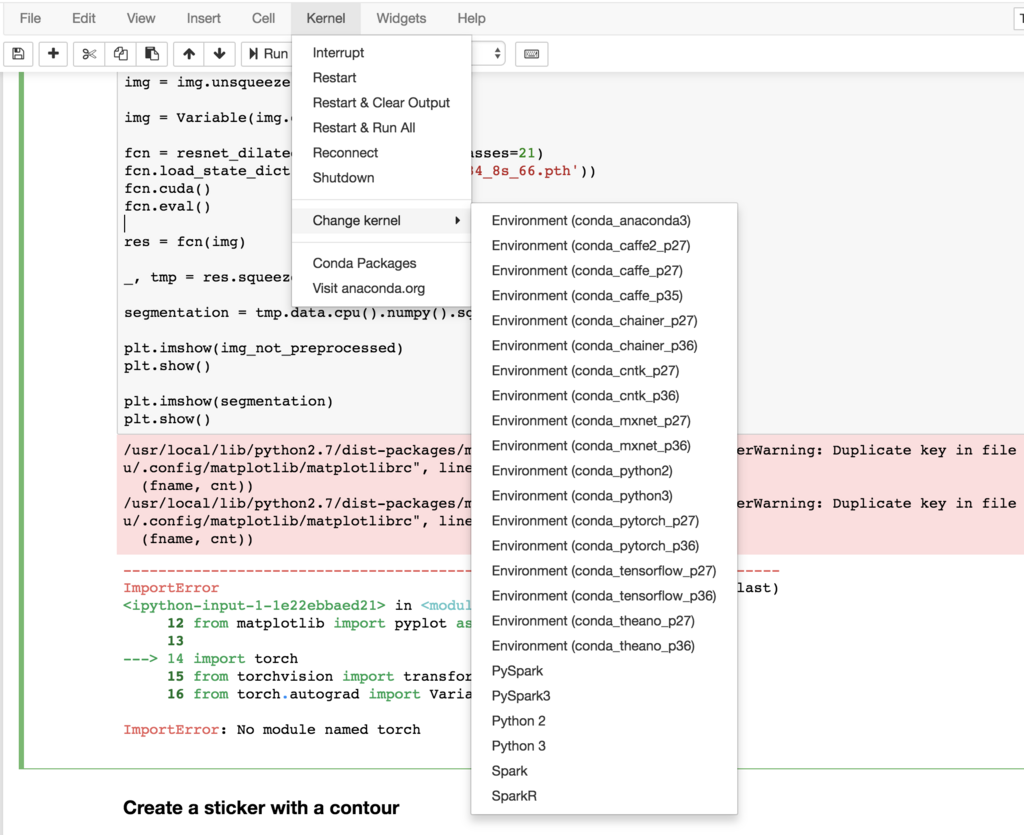Switch kernel to PySpark
The image size is (1024, 835).
[x=604, y=671]
